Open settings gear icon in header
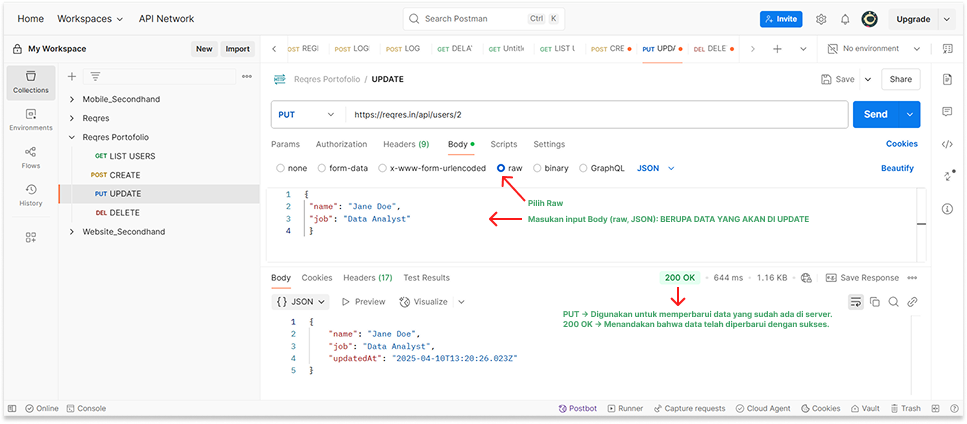 [x=821, y=19]
